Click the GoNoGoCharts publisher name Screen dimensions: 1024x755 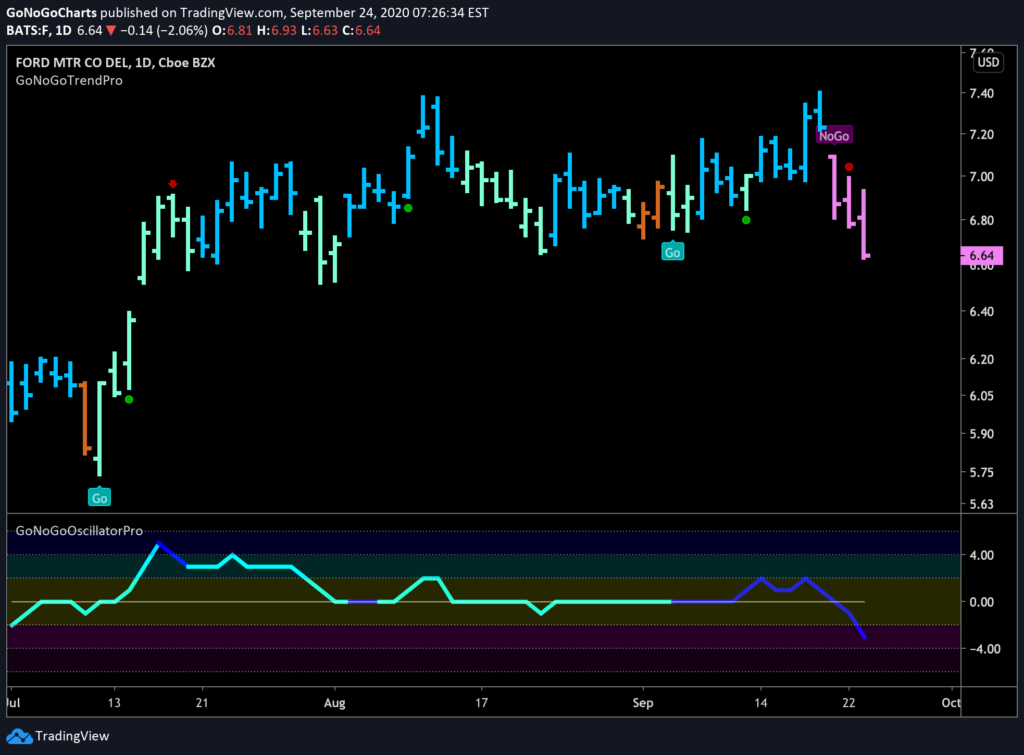click(51, 12)
